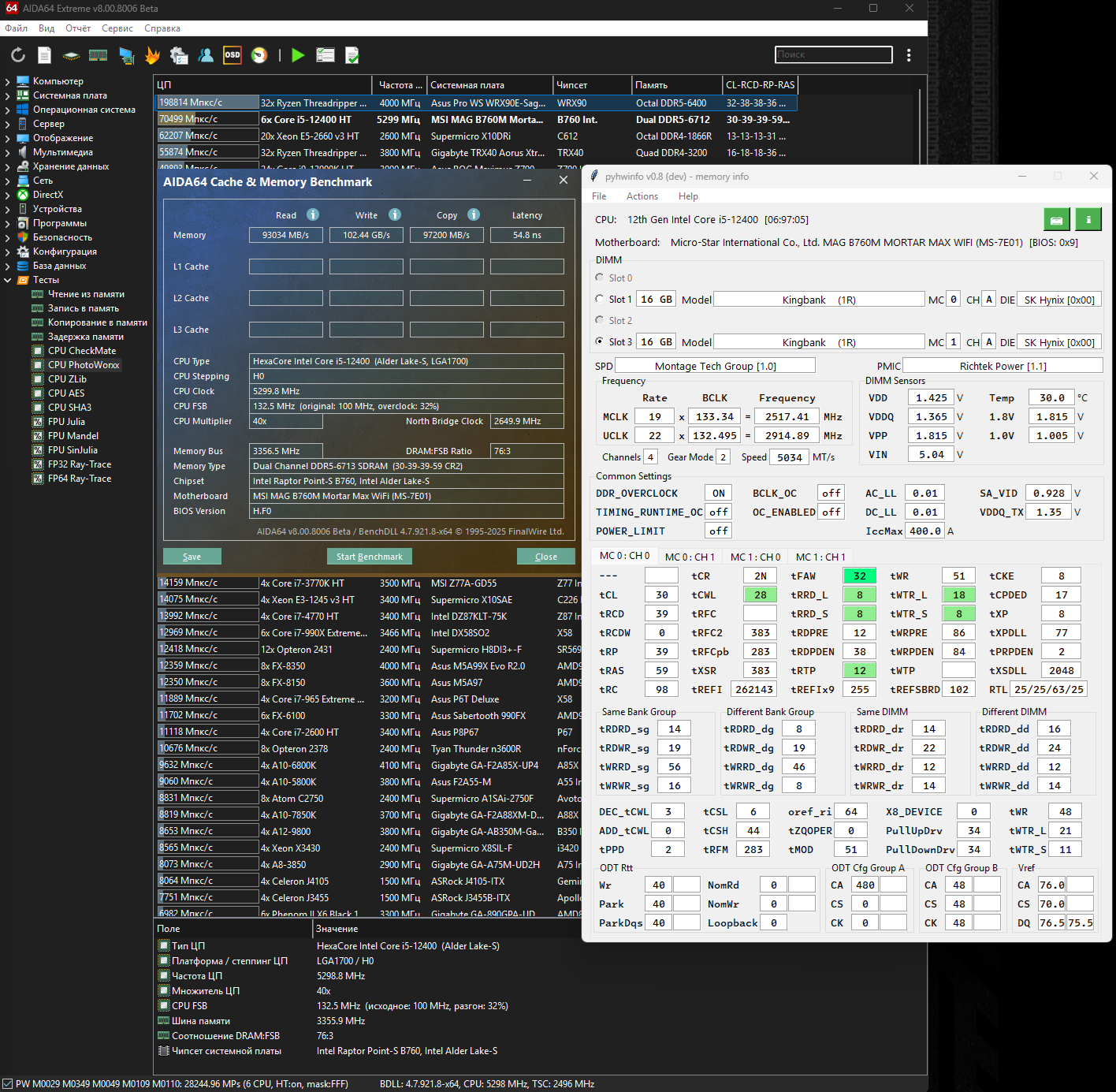Click the Refresh icon in AIDA64 toolbar
Screen dimensions: 1116x1092
click(18, 55)
